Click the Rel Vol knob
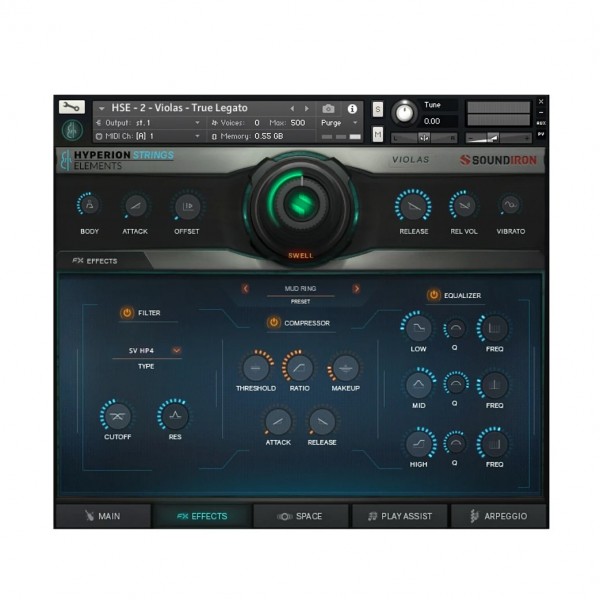Screen dimensions: 600x600 pos(464,206)
